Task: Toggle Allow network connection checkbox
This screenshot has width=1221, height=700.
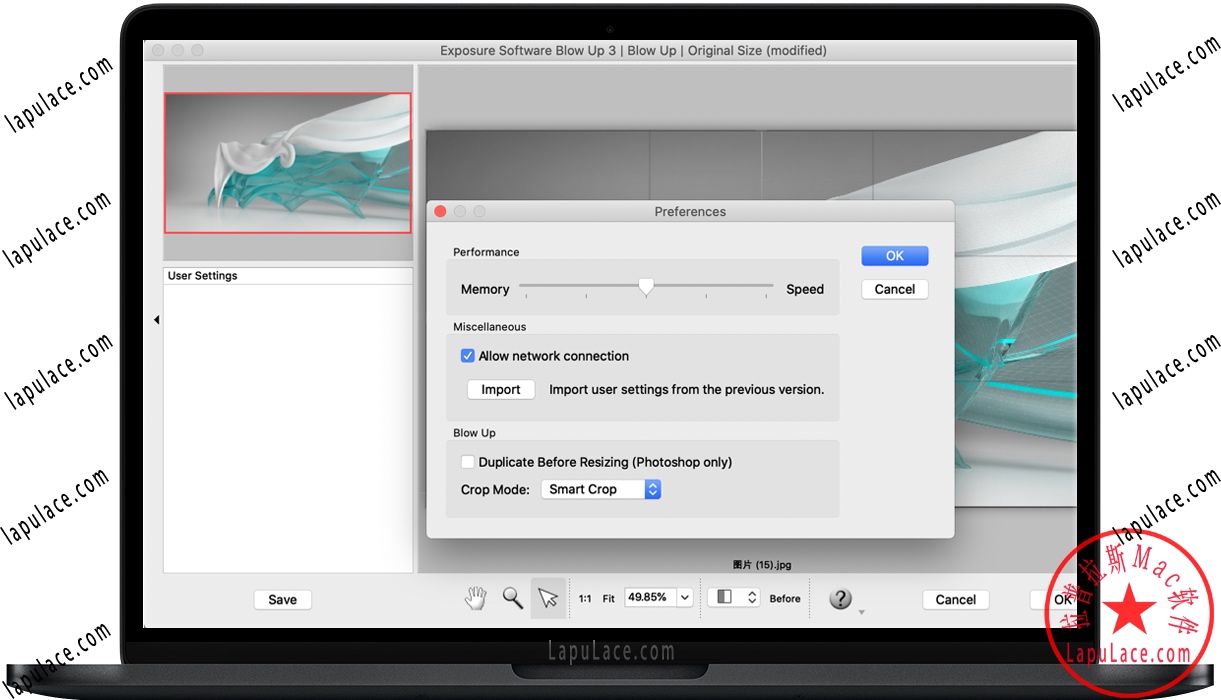Action: (467, 356)
